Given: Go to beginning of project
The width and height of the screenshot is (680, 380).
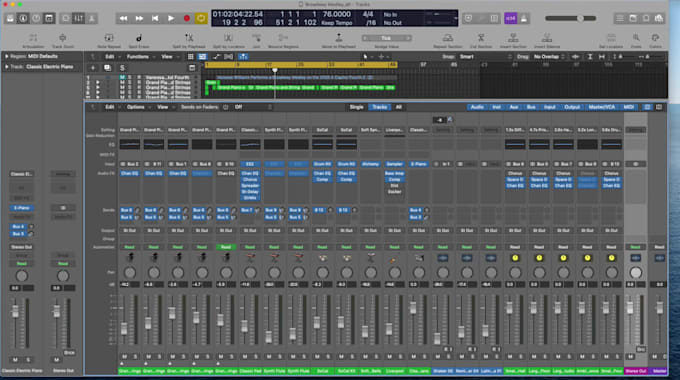Looking at the screenshot, I should pos(155,18).
